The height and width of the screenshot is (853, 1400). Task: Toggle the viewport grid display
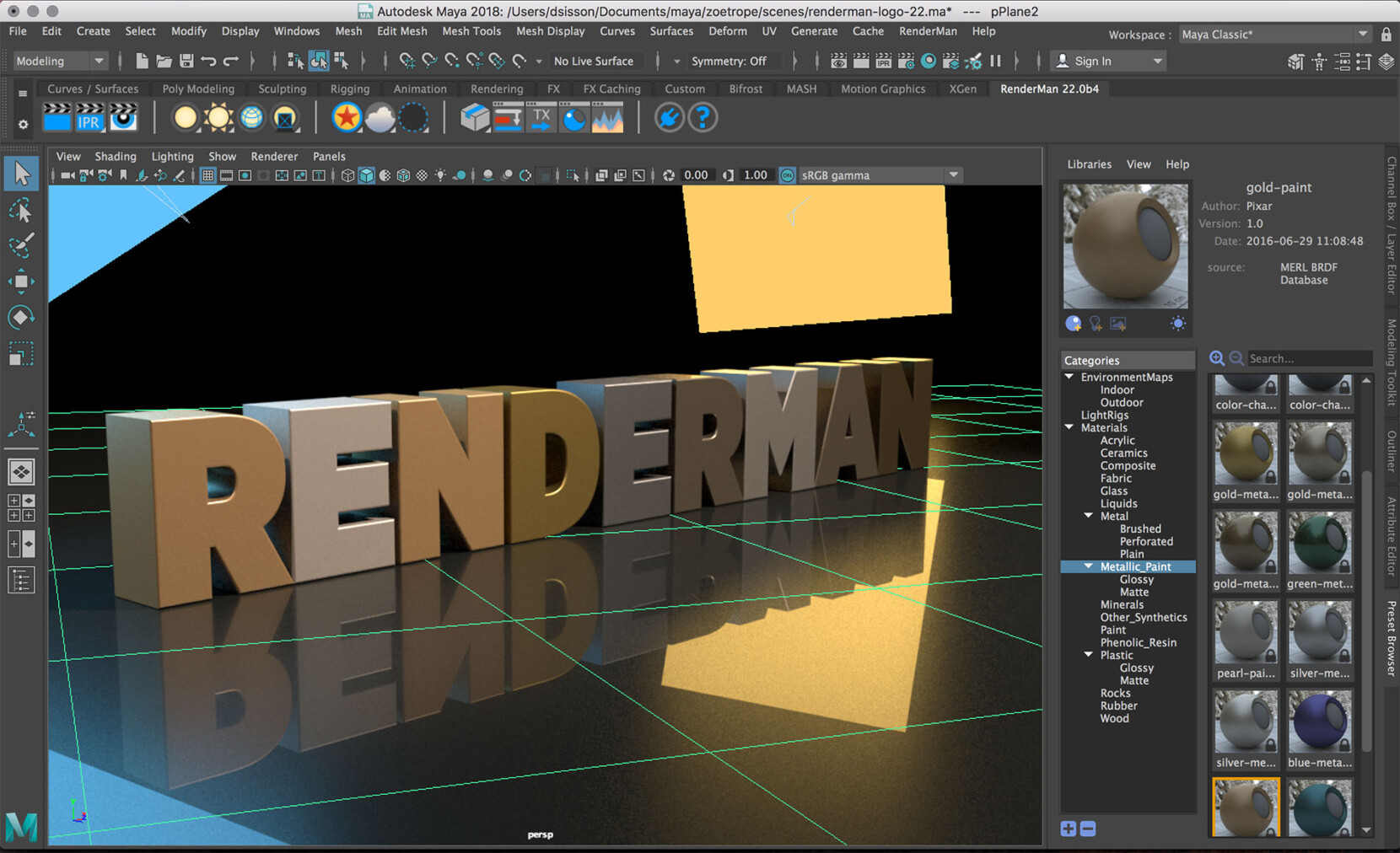click(207, 174)
